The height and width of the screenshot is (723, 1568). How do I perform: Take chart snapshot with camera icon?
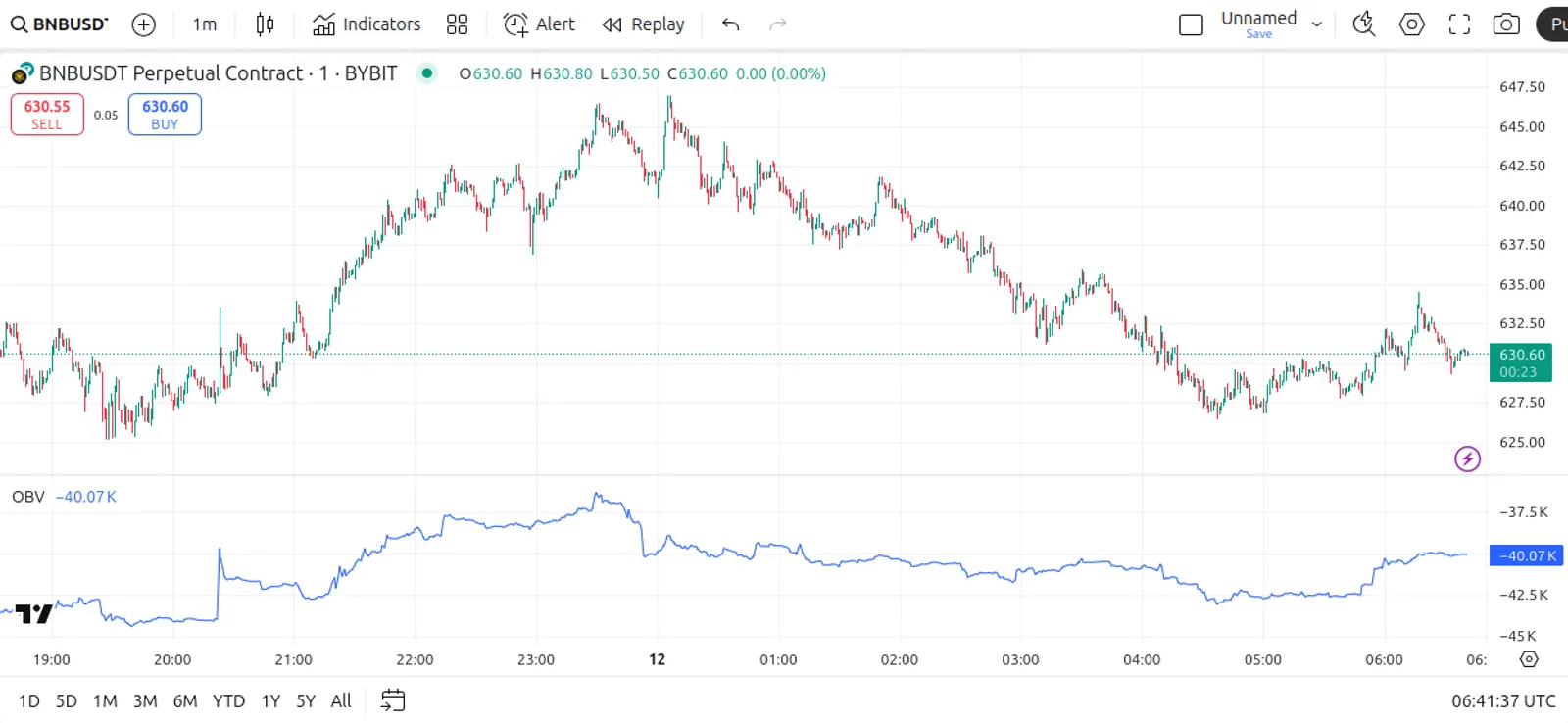[1506, 24]
